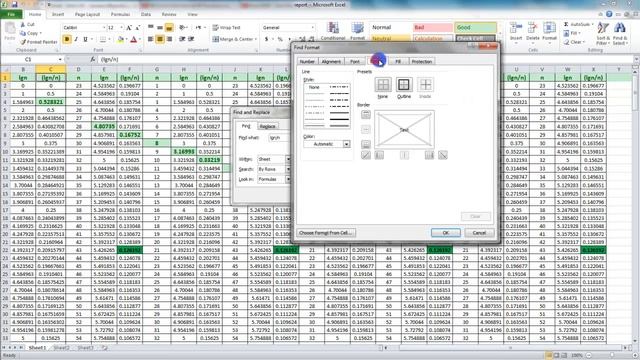Viewport: 640px width, 360px height.
Task: Toggle the bottom border button
Action: [366, 144]
